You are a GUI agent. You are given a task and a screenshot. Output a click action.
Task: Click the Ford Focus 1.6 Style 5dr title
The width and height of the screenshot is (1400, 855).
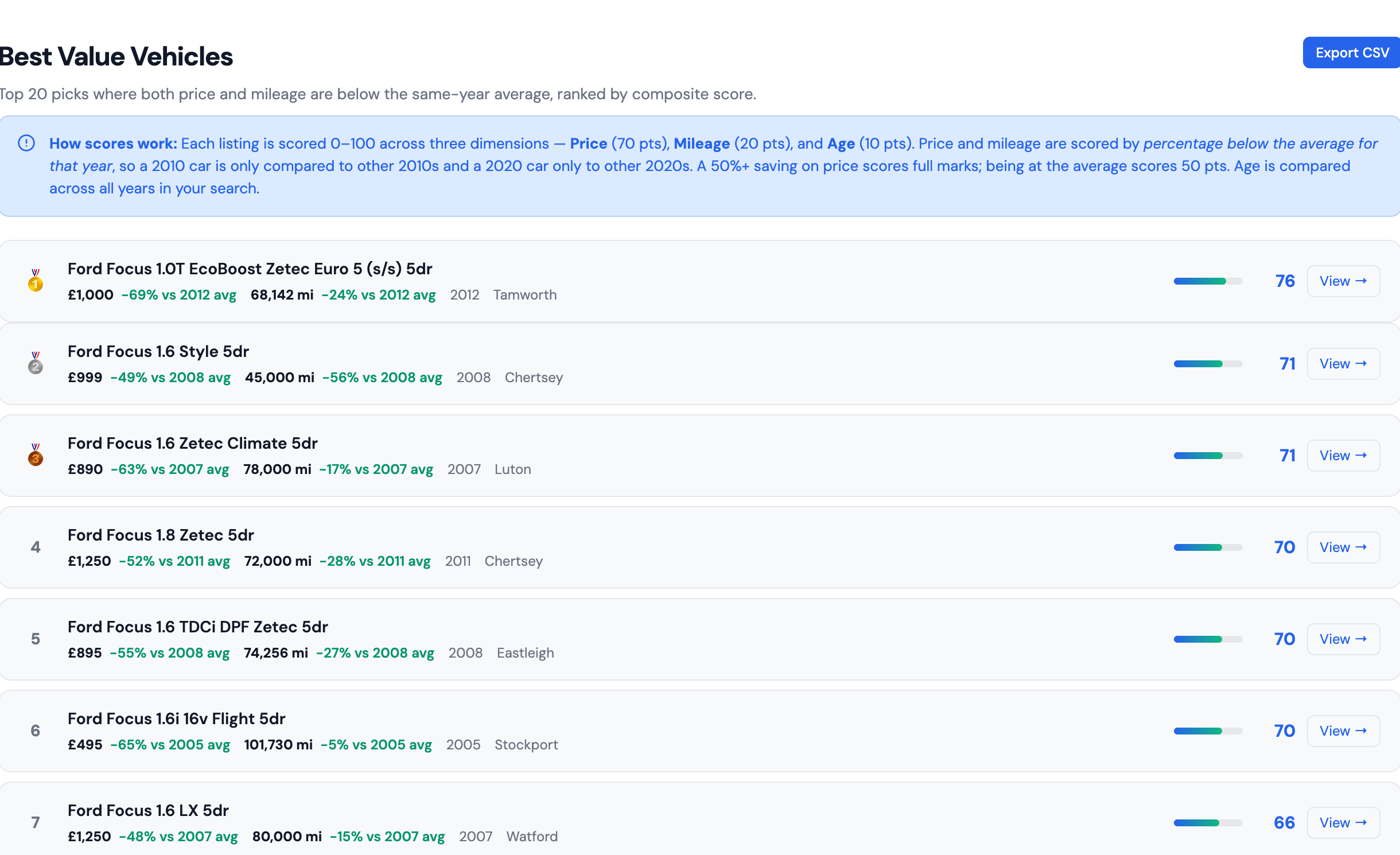click(x=158, y=352)
